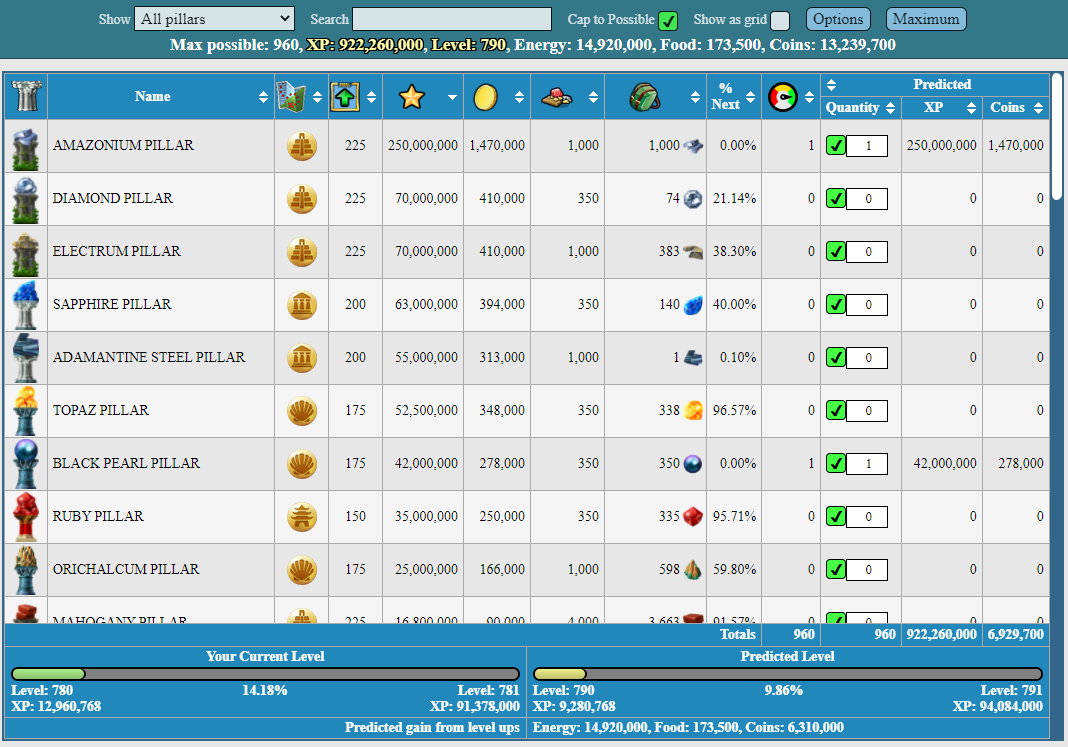The image size is (1068, 747).
Task: Click the Amazonium Pillar quantity input
Action: 867,146
